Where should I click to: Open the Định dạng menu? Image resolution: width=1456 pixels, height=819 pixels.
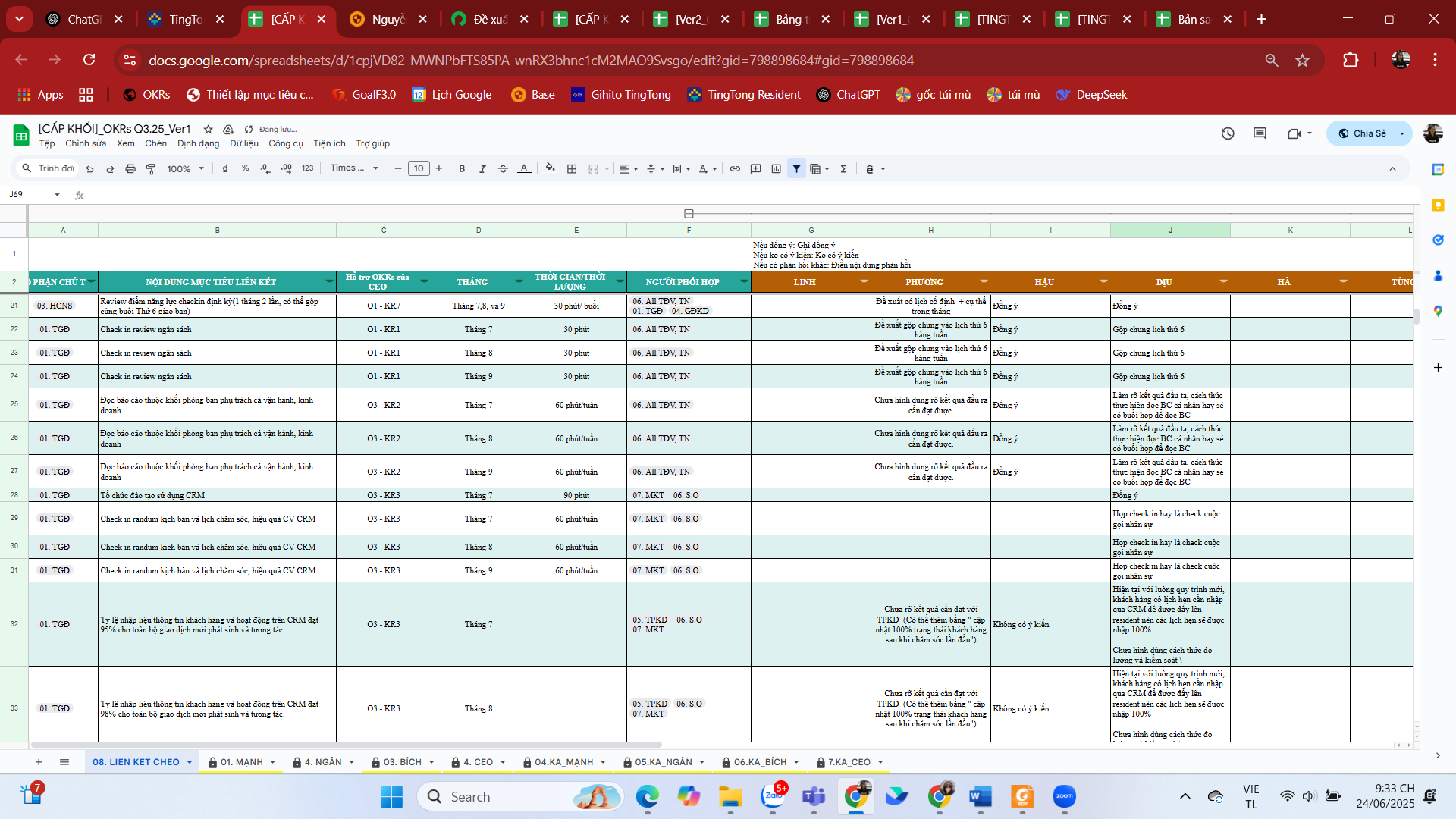coord(198,143)
